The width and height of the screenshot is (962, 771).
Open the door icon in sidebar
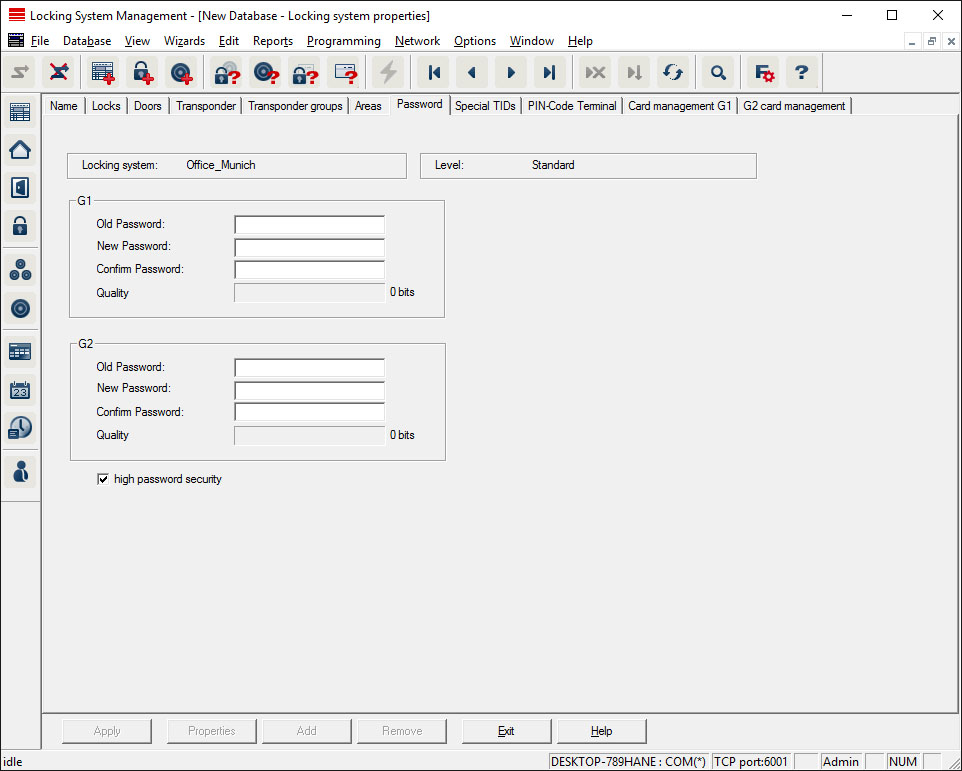coord(20,188)
